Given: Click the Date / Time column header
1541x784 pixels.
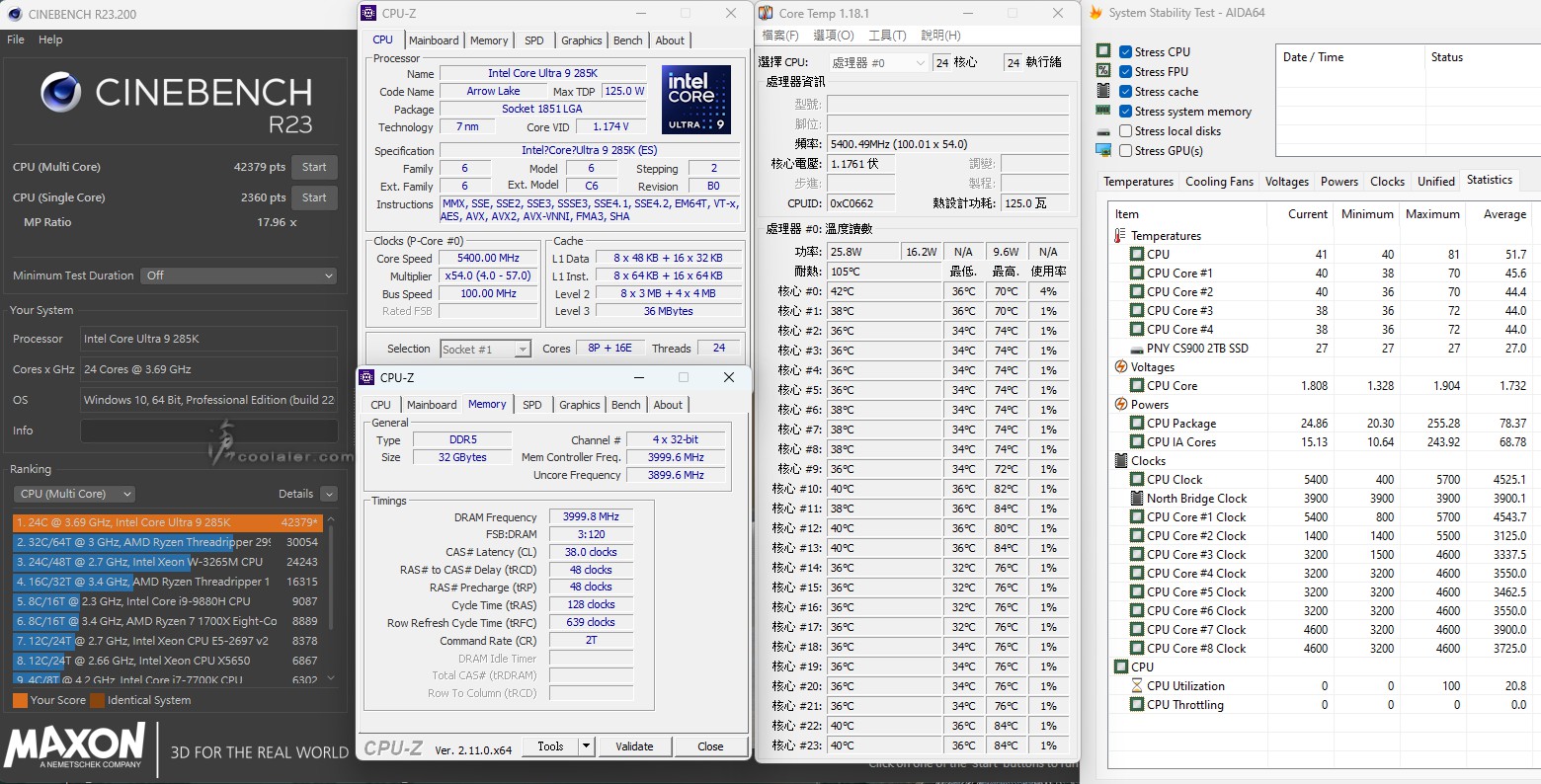Looking at the screenshot, I should click(1349, 57).
